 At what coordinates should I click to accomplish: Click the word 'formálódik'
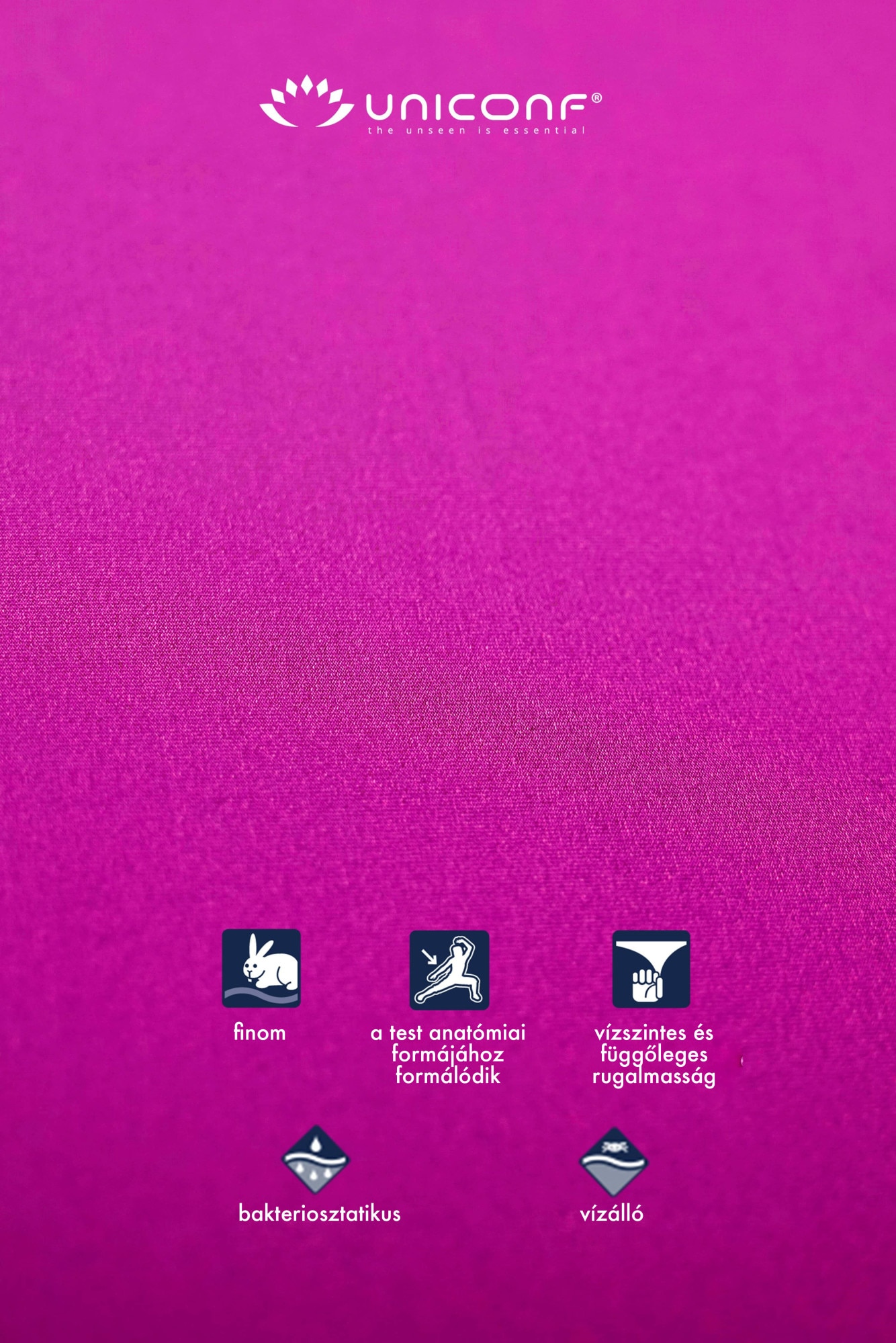(448, 1076)
